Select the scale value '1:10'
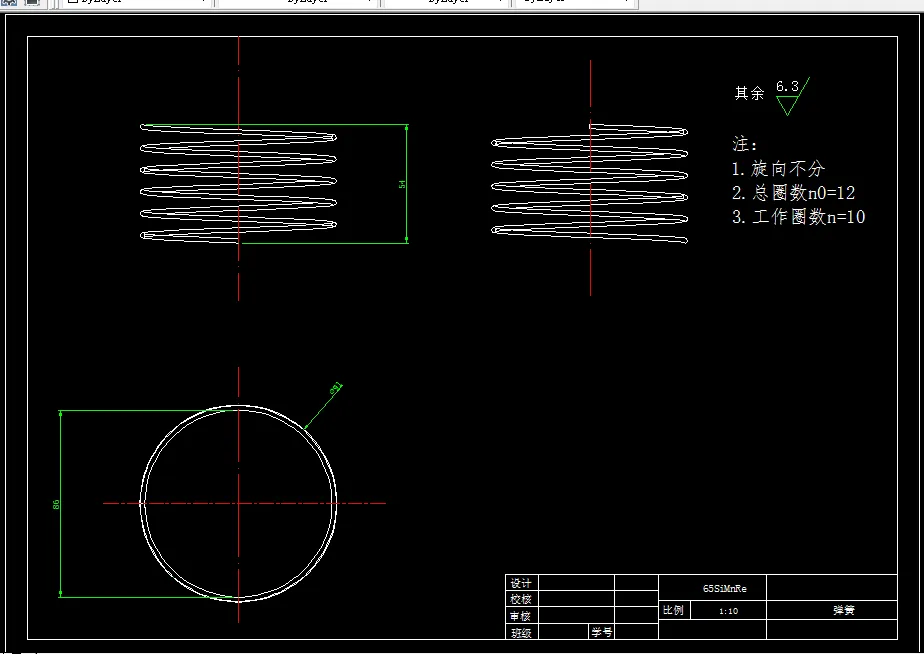 [728, 611]
